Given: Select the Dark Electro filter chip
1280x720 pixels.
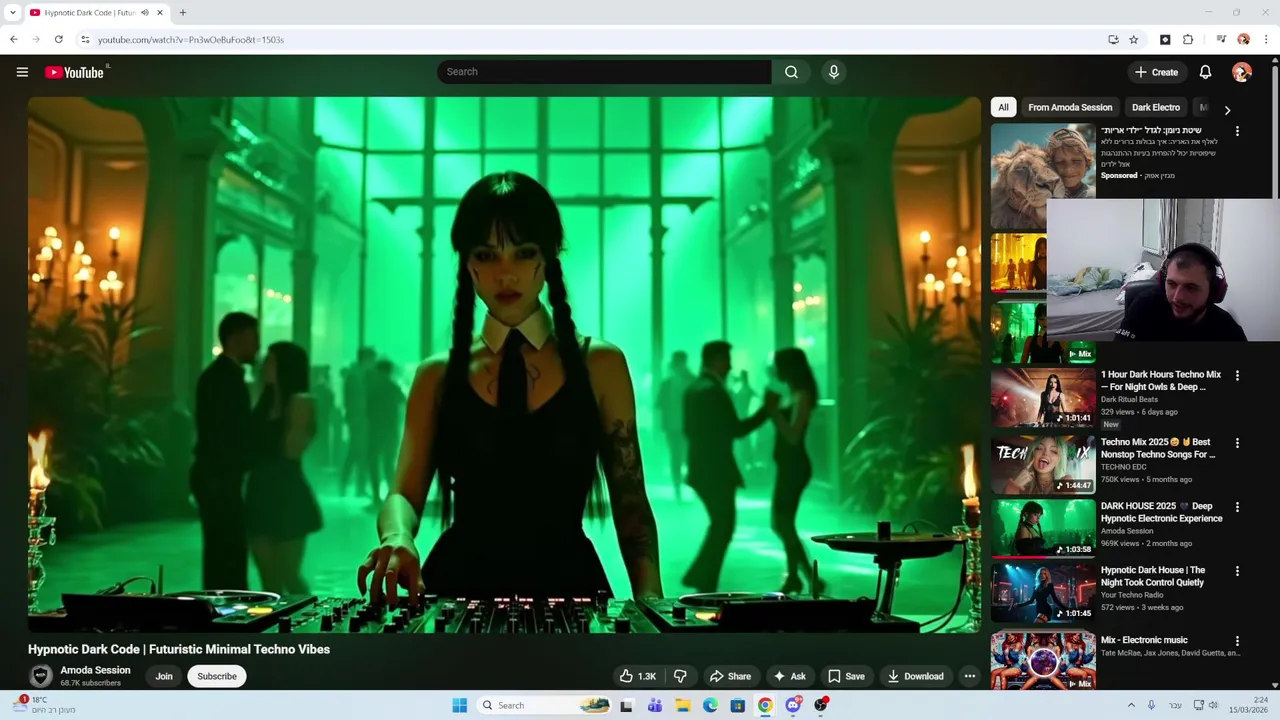Looking at the screenshot, I should tap(1156, 107).
